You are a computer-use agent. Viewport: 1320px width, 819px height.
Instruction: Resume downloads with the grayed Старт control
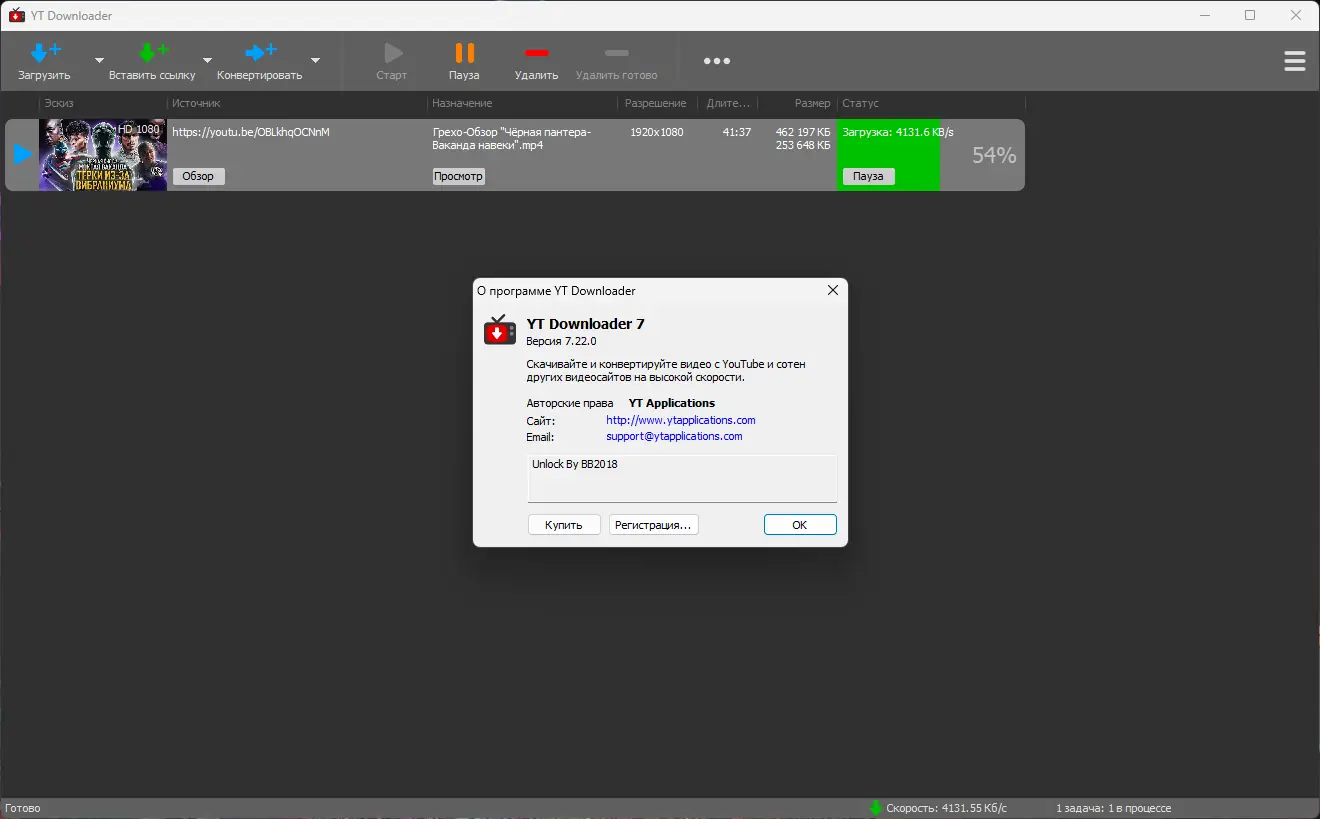click(391, 60)
